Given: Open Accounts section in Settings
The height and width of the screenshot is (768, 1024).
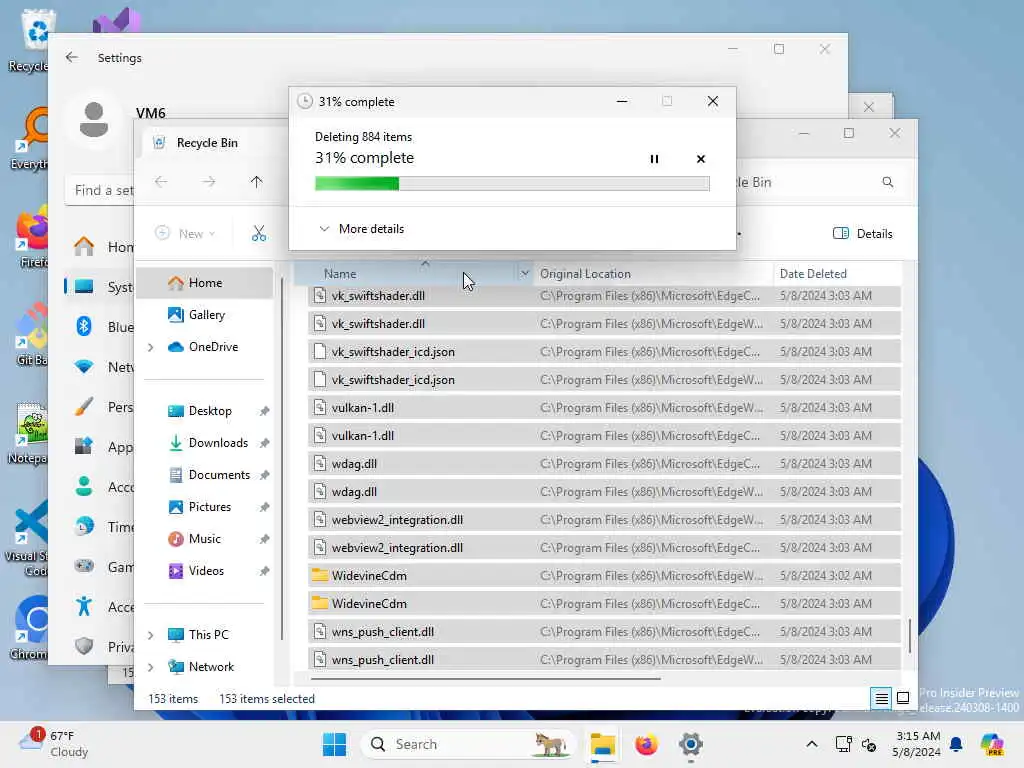Looking at the screenshot, I should point(101,487).
